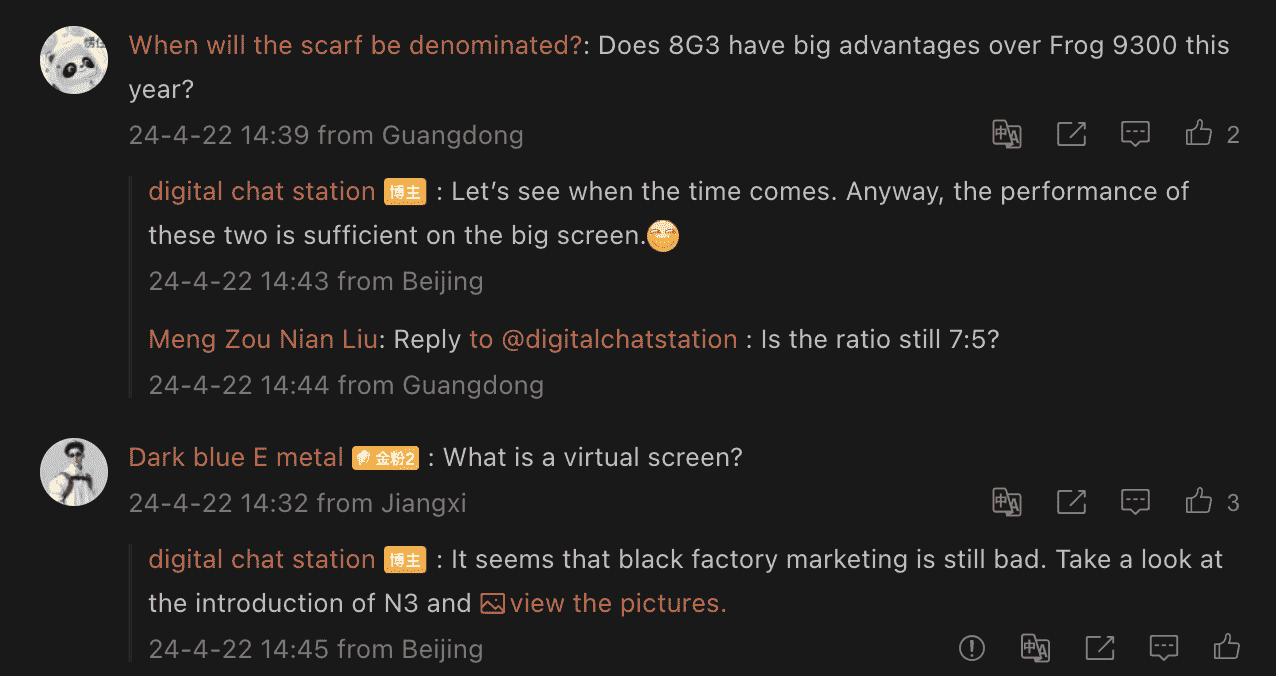Viewport: 1276px width, 676px height.
Task: Visit Meng Zou Nian Liu's profile
Action: click(x=263, y=340)
